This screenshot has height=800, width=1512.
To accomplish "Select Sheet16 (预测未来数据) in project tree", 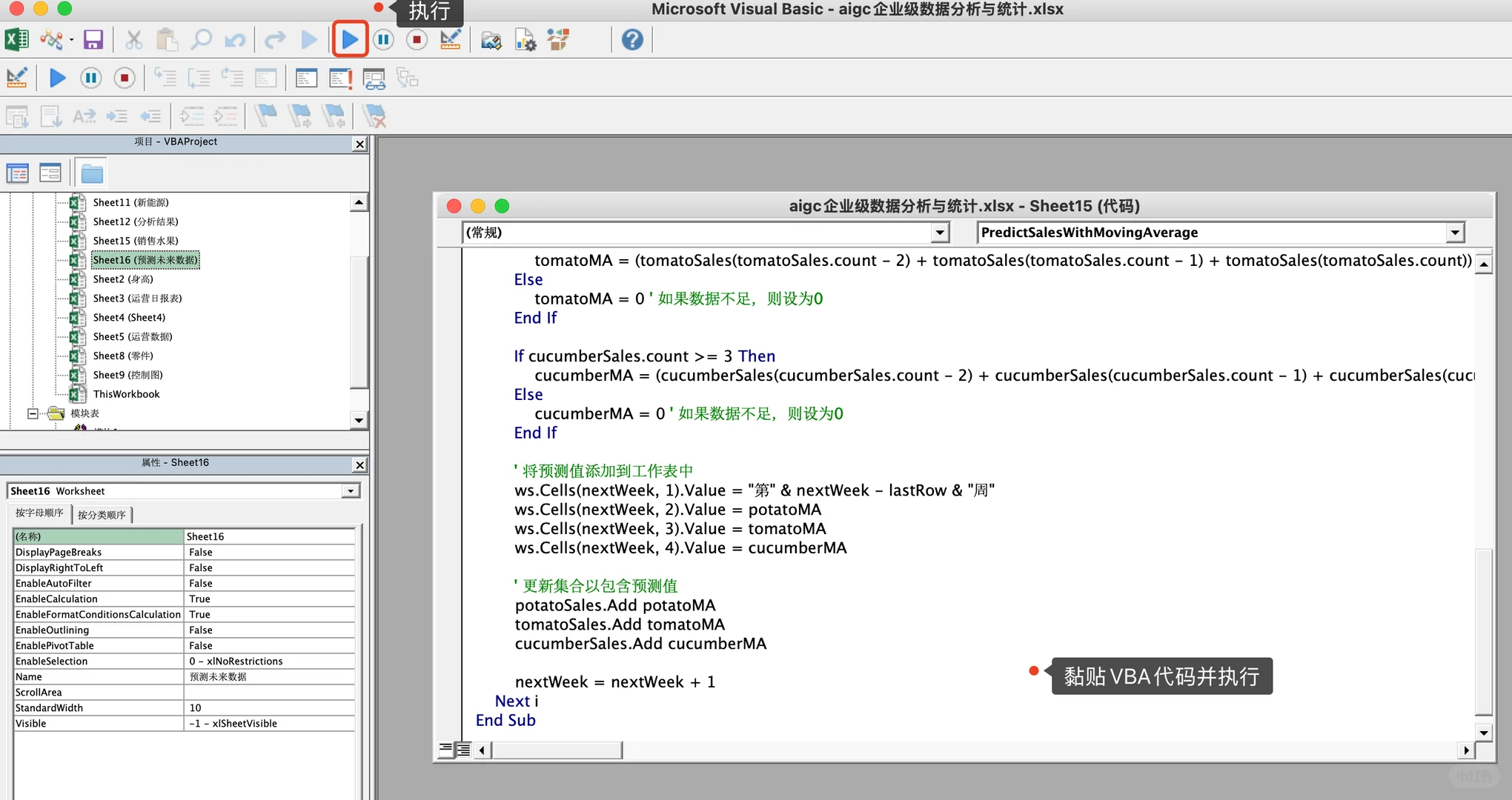I will coord(145,260).
